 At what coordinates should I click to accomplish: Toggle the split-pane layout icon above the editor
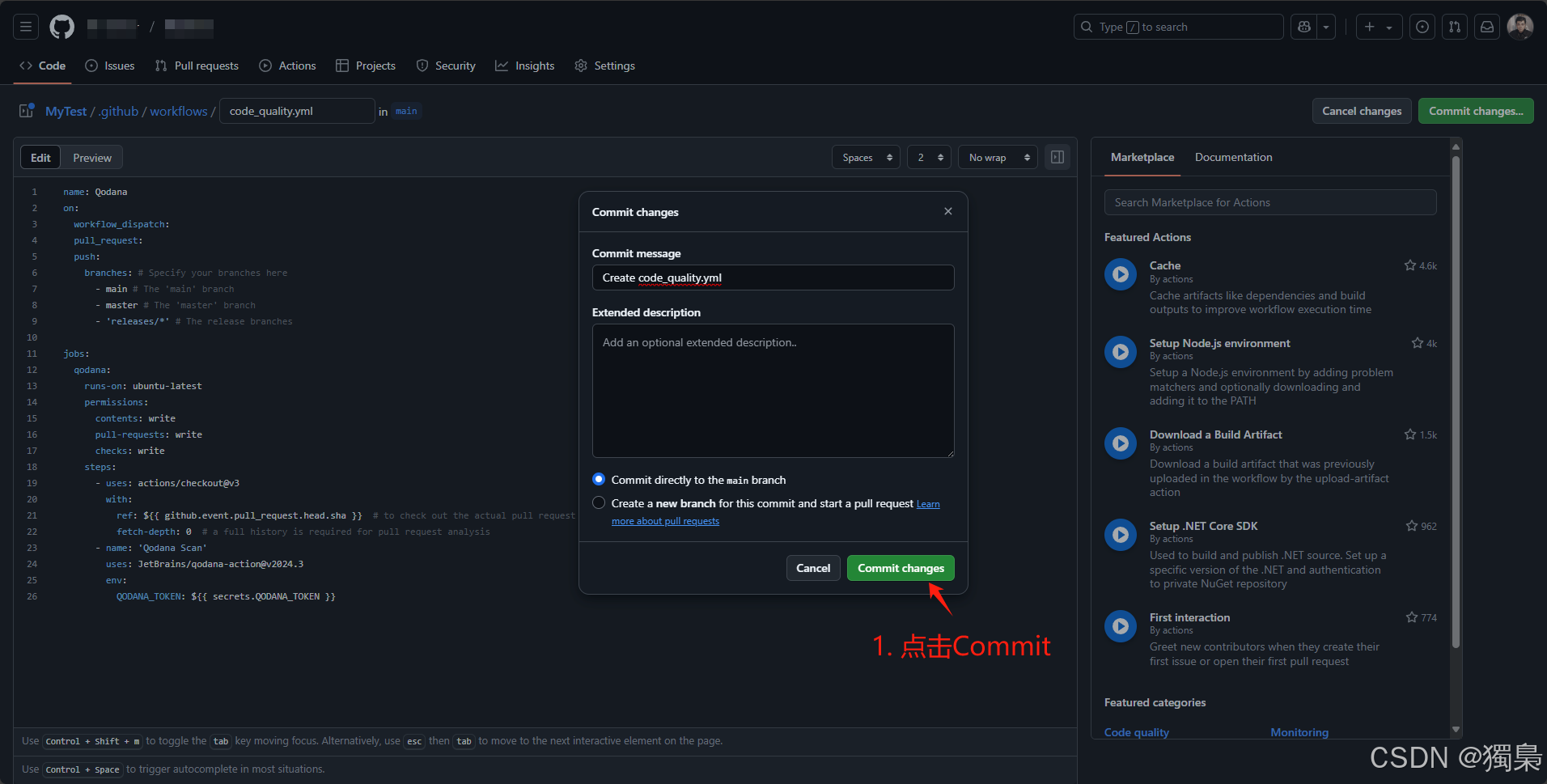pyautogui.click(x=1057, y=156)
